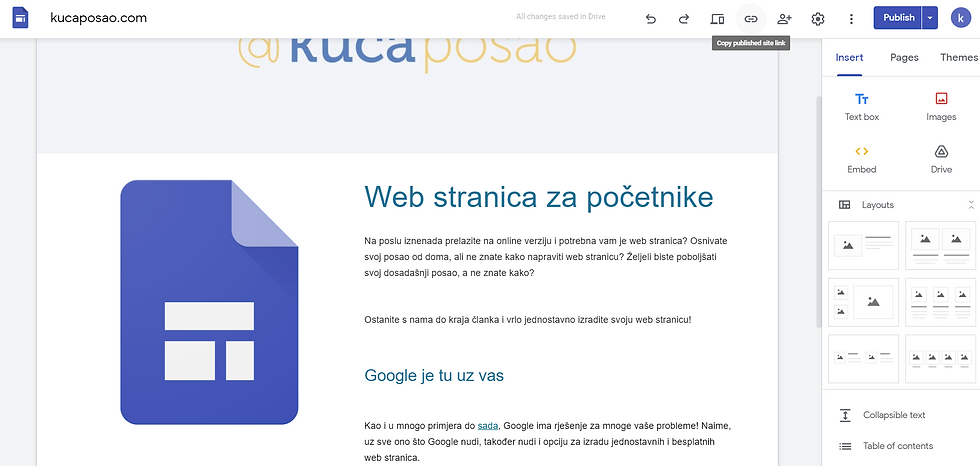Viewport: 980px width, 466px height.
Task: Insert a Table of contents
Action: 900,445
